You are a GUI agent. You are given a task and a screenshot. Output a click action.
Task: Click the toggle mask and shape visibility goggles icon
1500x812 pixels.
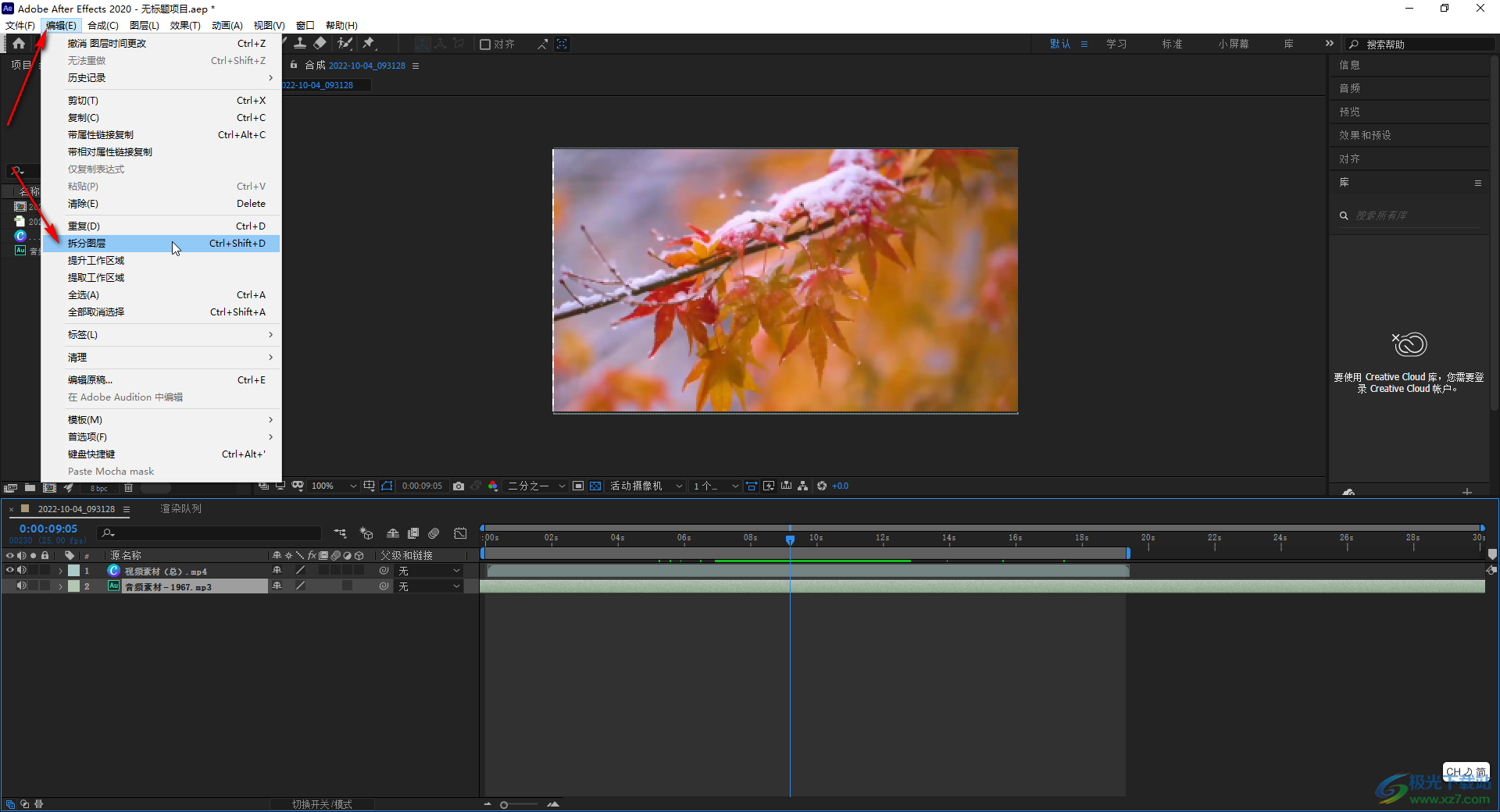coord(298,486)
